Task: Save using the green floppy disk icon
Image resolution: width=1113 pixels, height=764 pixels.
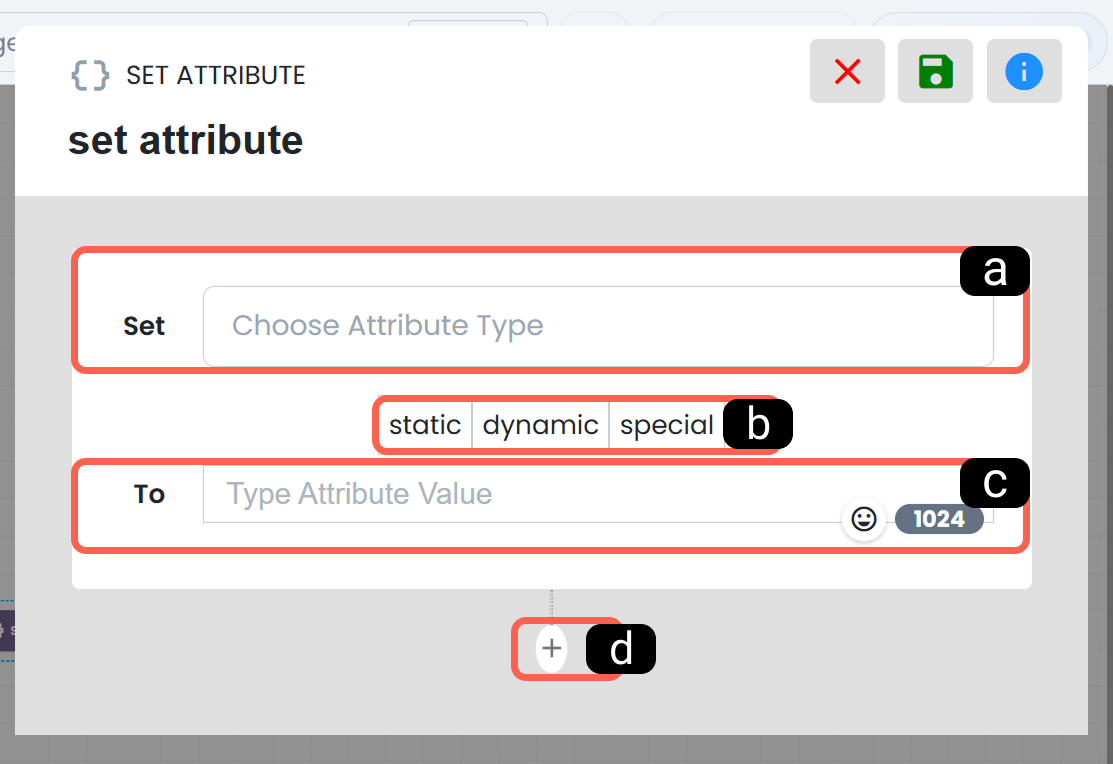Action: pyautogui.click(x=935, y=71)
